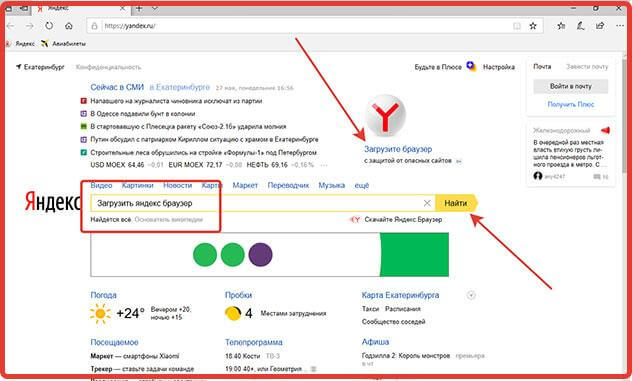
Task: Expand the Карта Екатеринбурга block chevron
Action: [x=471, y=296]
